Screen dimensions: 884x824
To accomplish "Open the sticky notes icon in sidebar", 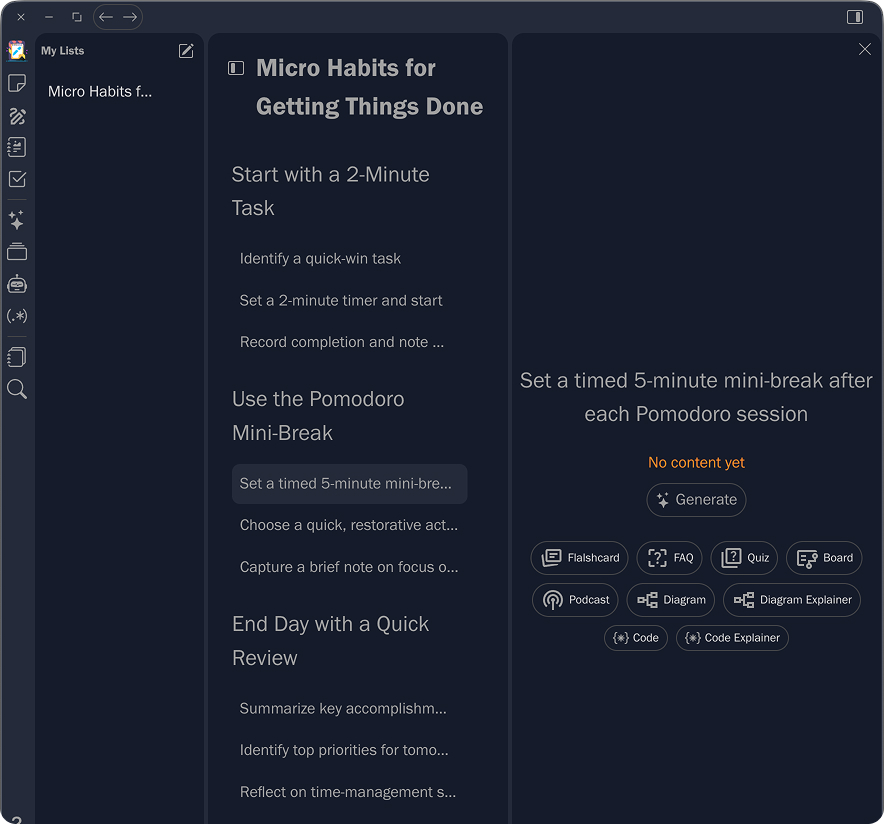I will point(17,83).
